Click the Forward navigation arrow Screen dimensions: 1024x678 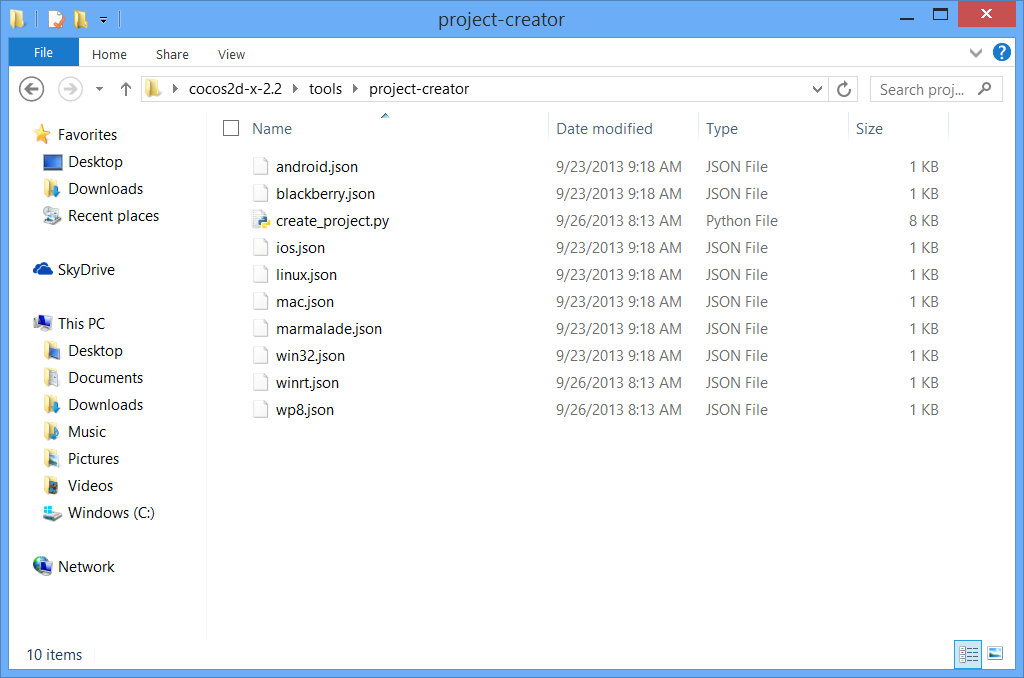(71, 89)
